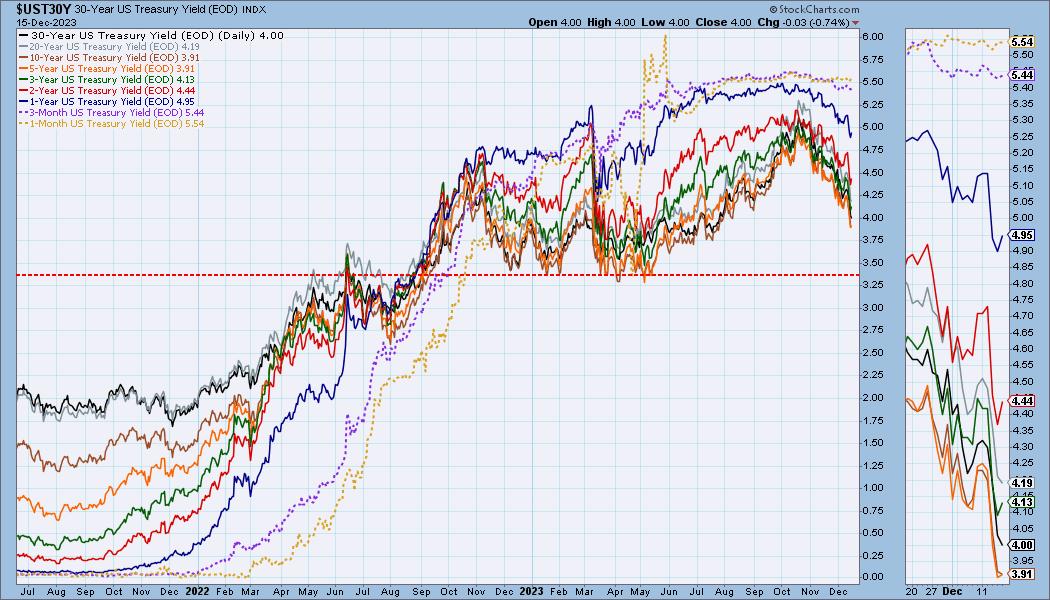Click the Open 4.00 header value
This screenshot has width=1050, height=600.
[x=554, y=22]
